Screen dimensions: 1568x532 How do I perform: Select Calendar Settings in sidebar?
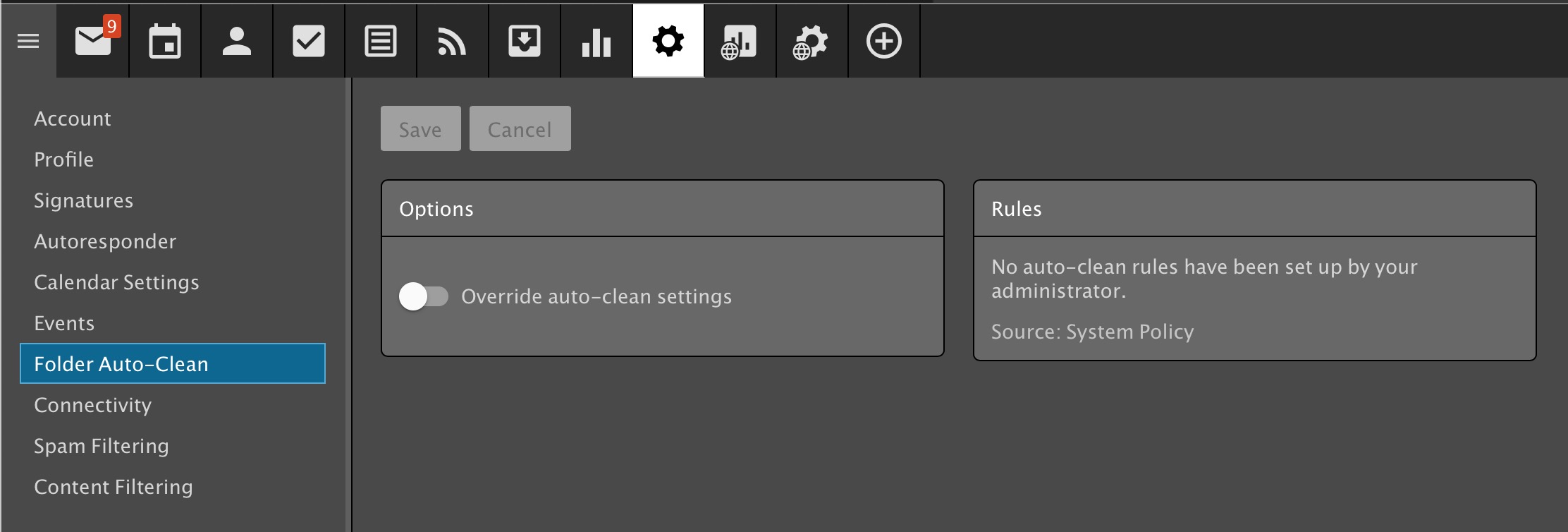pyautogui.click(x=116, y=282)
